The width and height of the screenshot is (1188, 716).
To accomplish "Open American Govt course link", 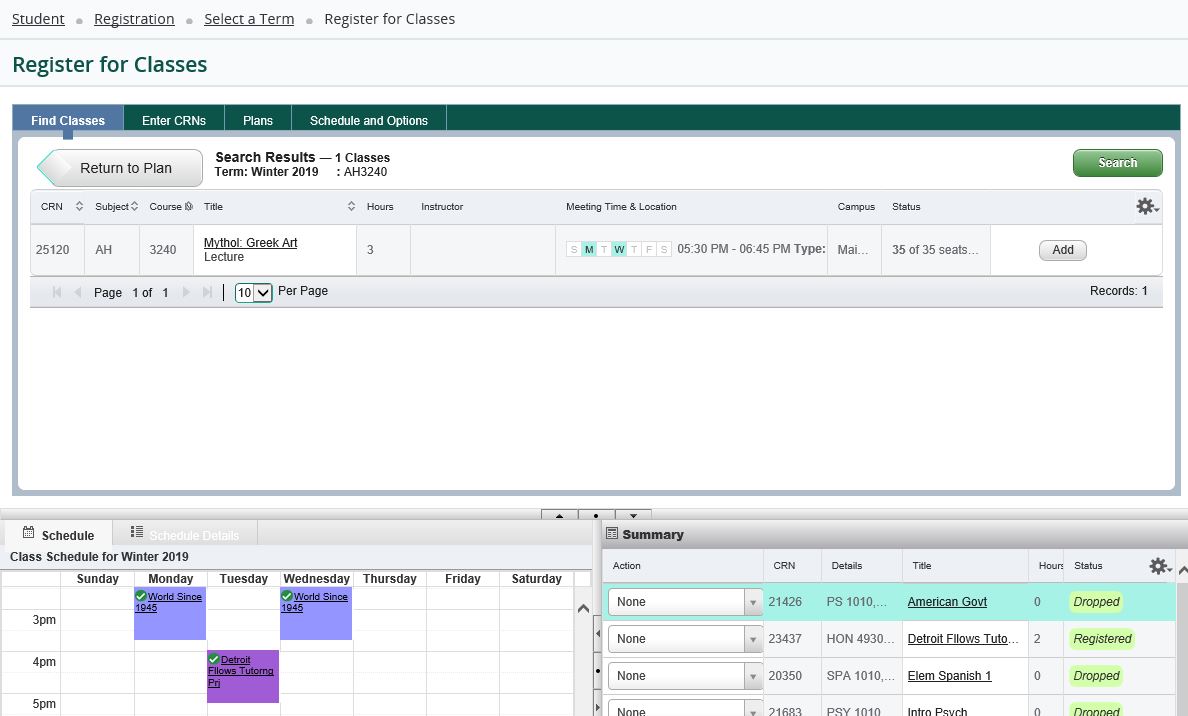I will coord(947,602).
